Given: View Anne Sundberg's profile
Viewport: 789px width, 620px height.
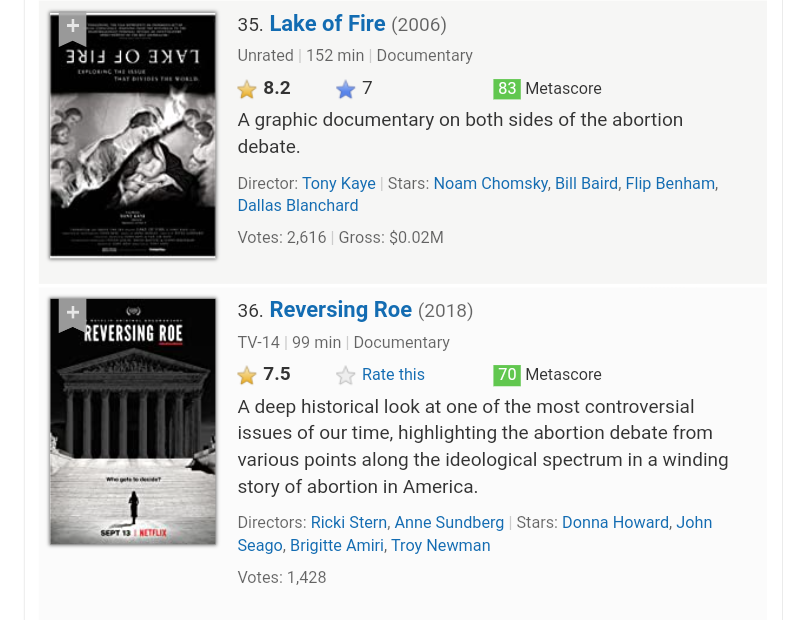Looking at the screenshot, I should (x=449, y=523).
